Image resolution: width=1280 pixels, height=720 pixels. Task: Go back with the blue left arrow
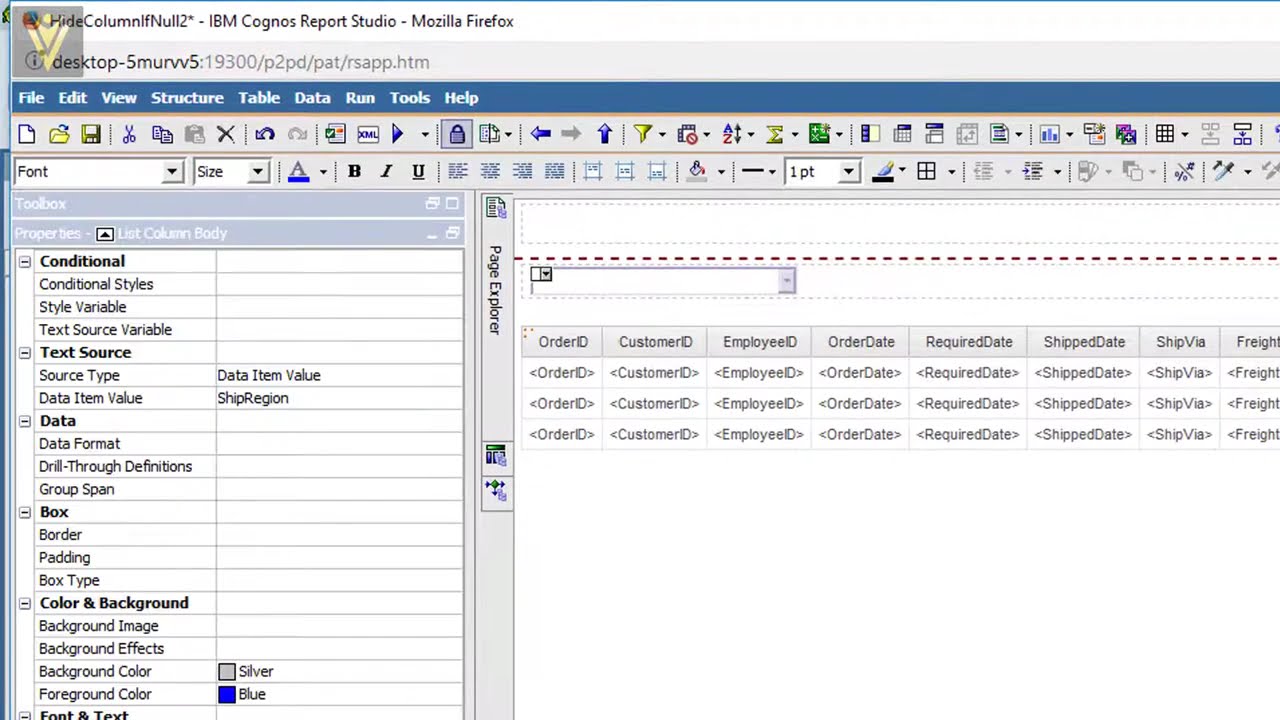click(x=541, y=134)
